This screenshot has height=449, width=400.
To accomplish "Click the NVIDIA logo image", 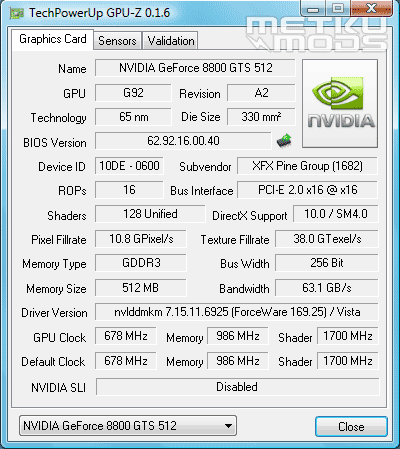I will 340,103.
